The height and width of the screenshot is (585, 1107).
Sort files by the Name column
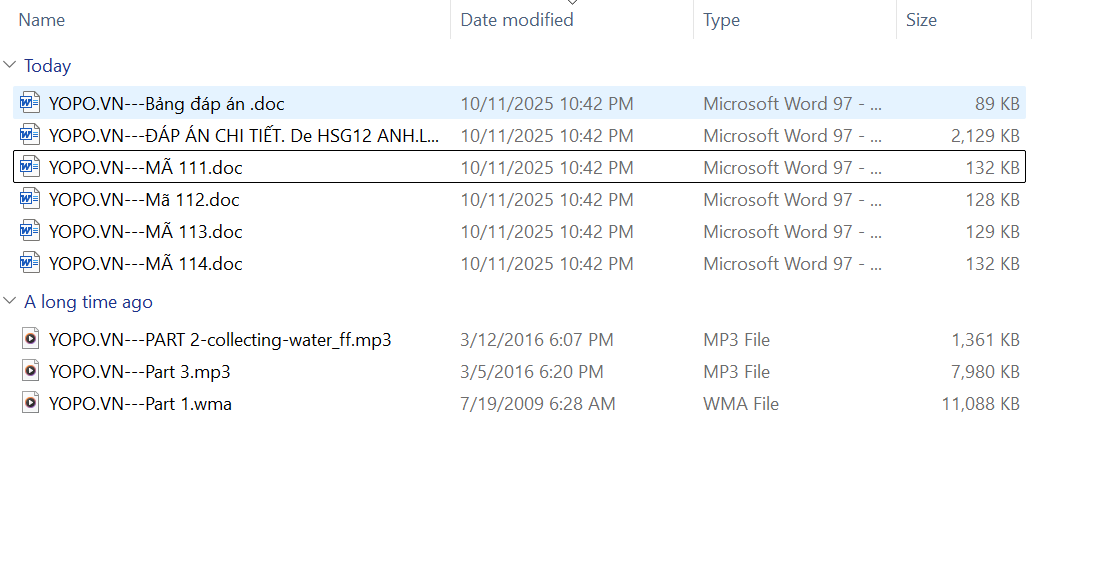click(x=42, y=19)
